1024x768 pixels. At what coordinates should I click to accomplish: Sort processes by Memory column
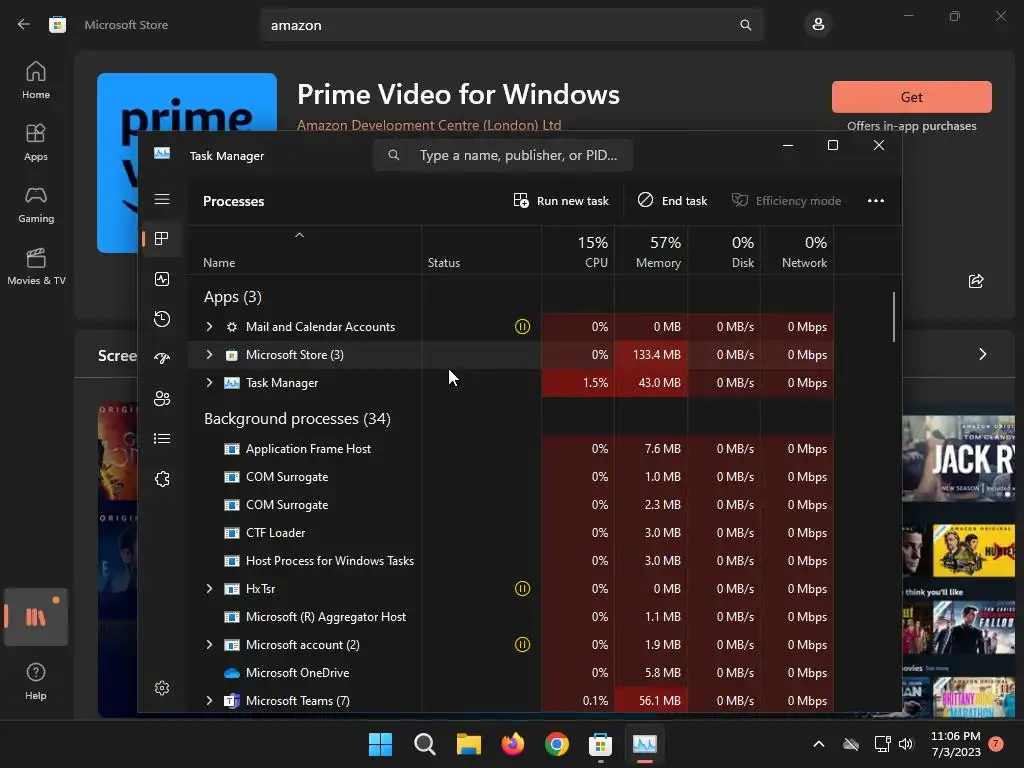(651, 251)
